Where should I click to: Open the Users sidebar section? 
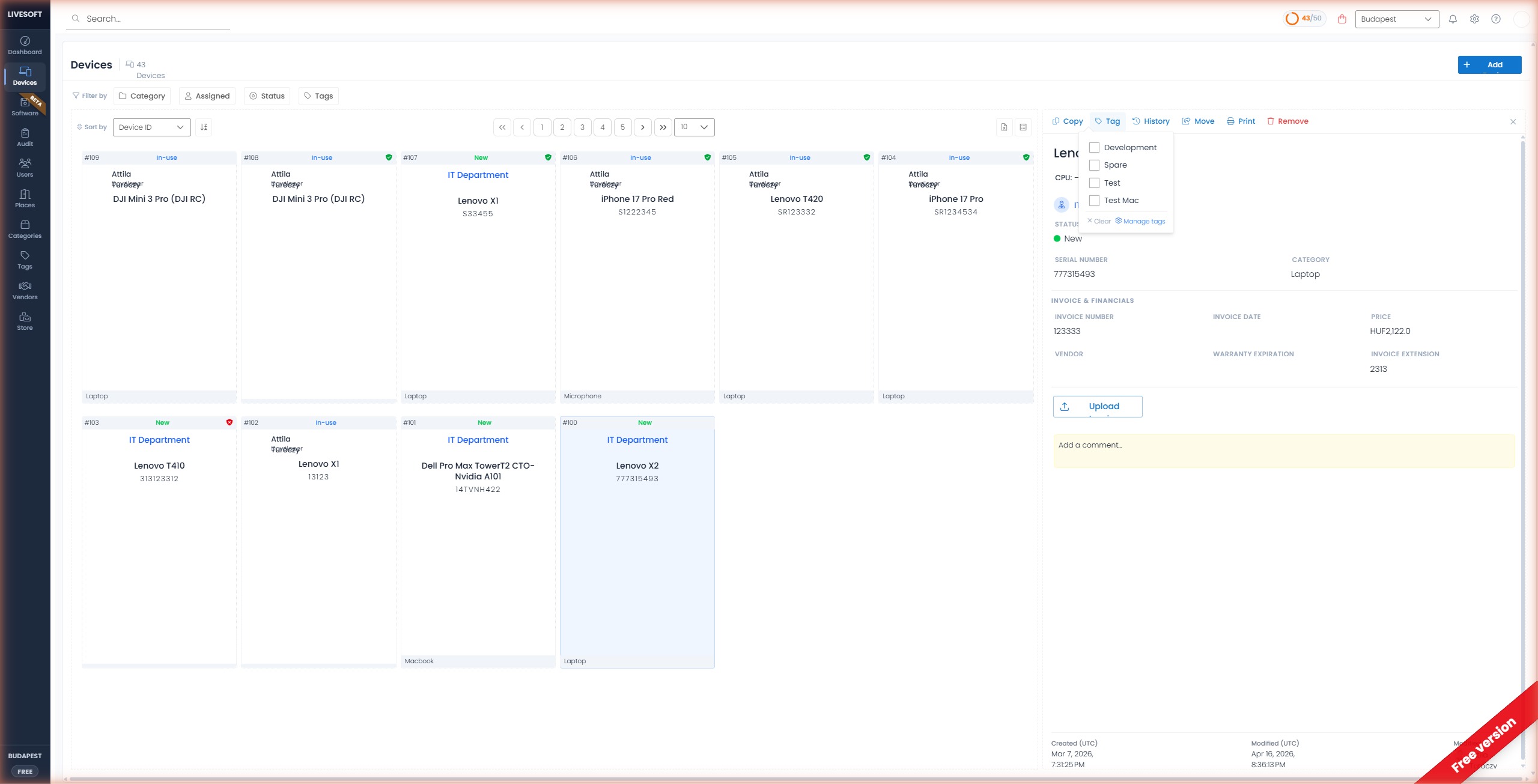tap(25, 168)
